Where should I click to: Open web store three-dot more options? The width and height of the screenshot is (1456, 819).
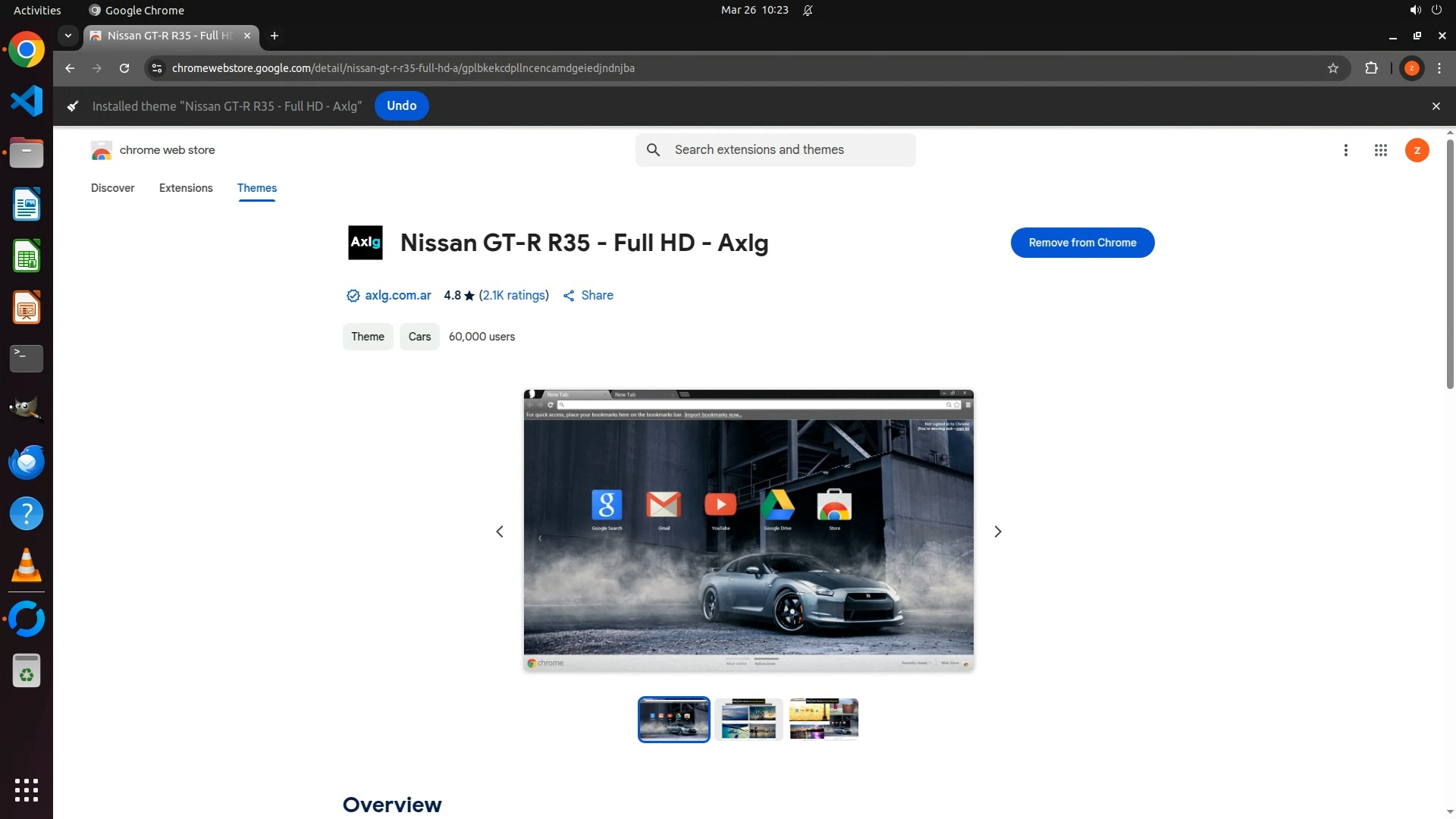pos(1346,150)
